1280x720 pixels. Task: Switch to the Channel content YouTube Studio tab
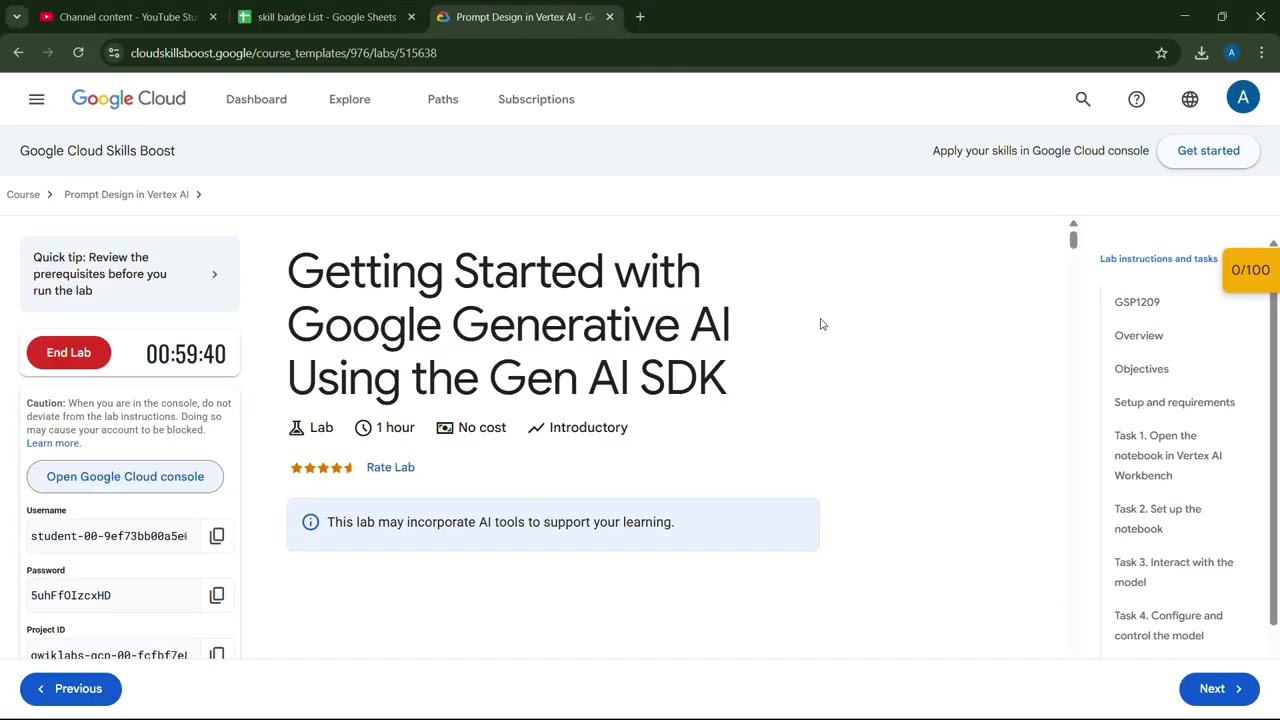(x=129, y=17)
